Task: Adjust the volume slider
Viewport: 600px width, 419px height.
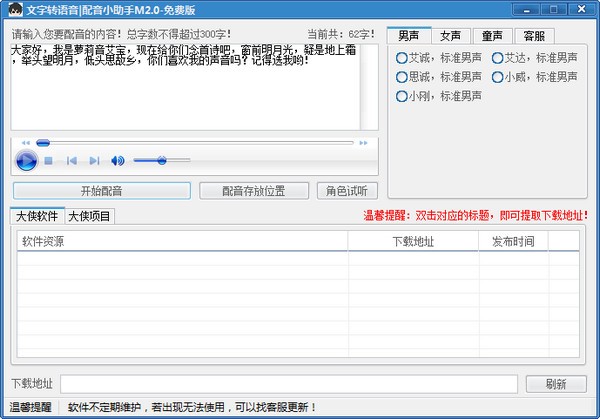Action: click(161, 161)
